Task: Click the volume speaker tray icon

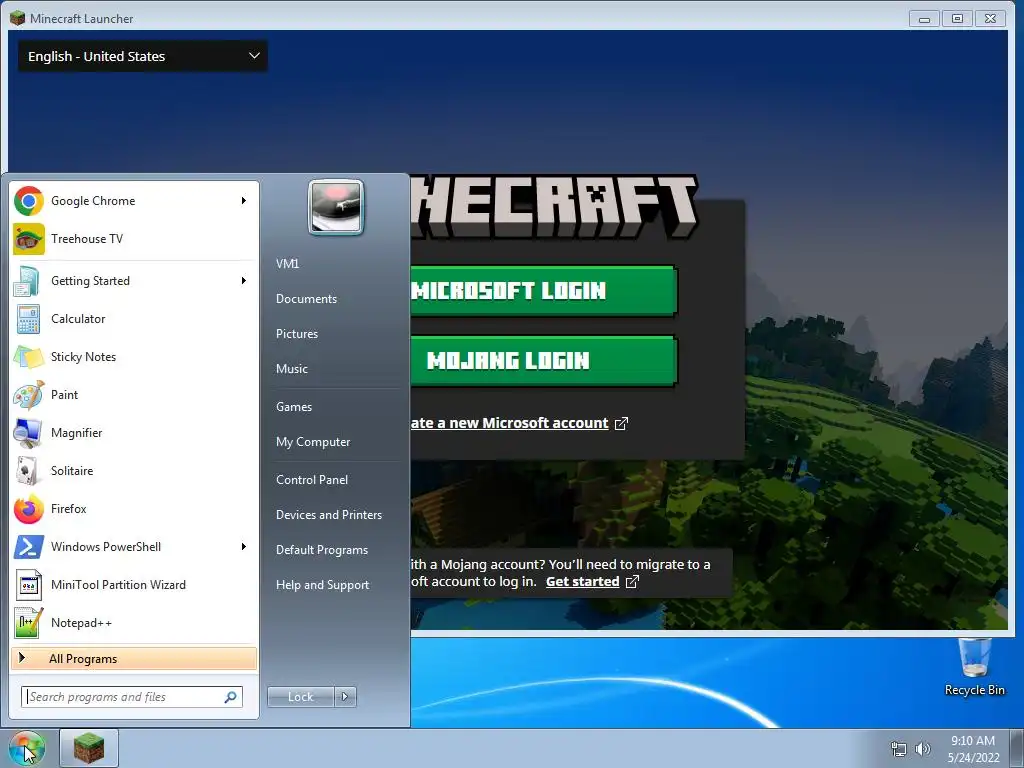Action: pos(923,749)
